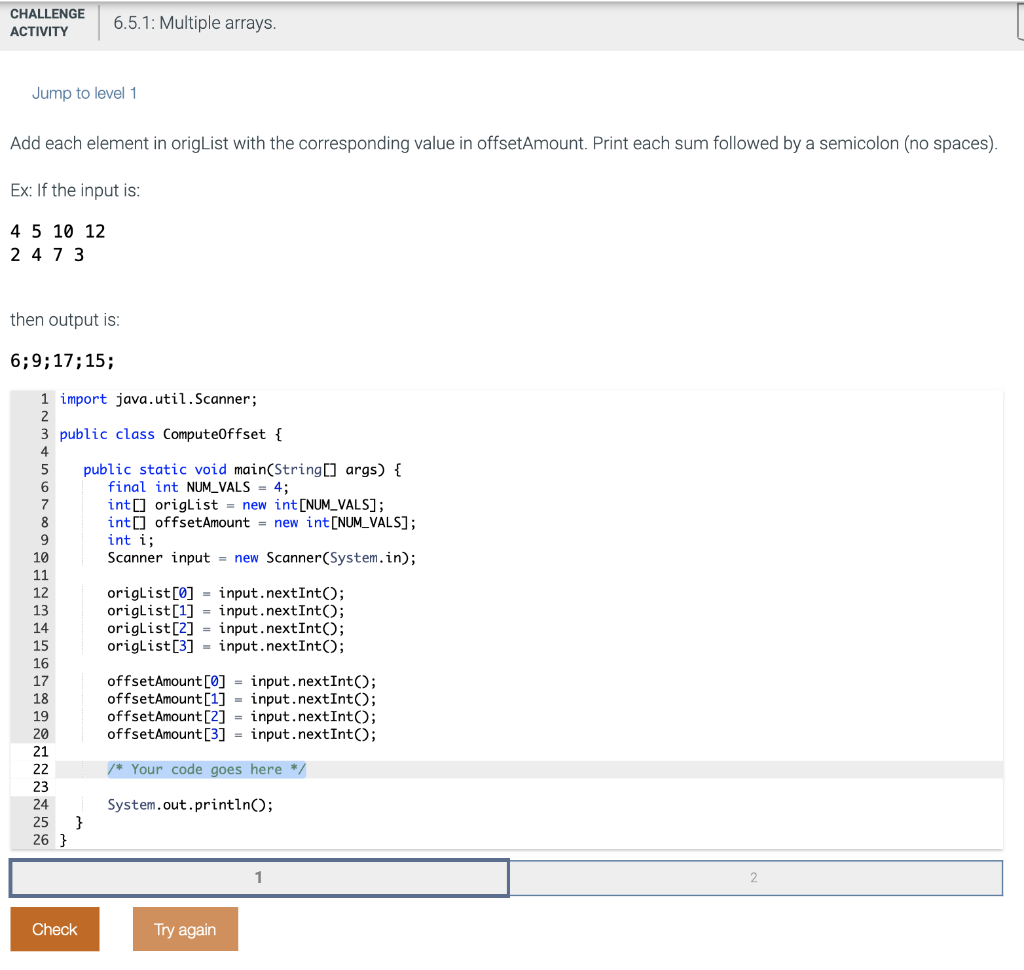Click the "Your code goes here" comment line
Viewport: 1024px width, 970px height.
tap(206, 769)
